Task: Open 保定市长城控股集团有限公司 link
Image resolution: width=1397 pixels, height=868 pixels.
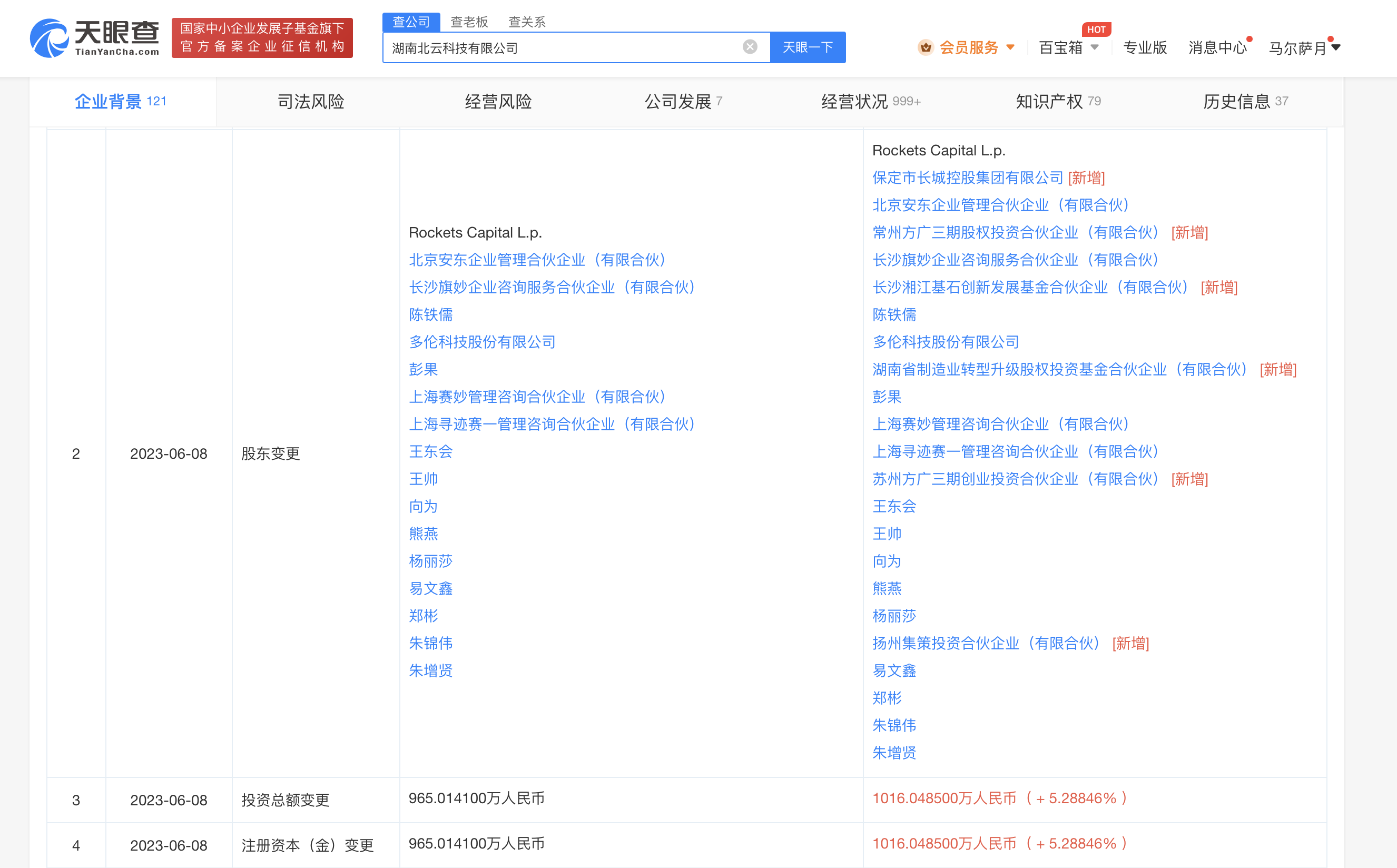Action: click(968, 178)
